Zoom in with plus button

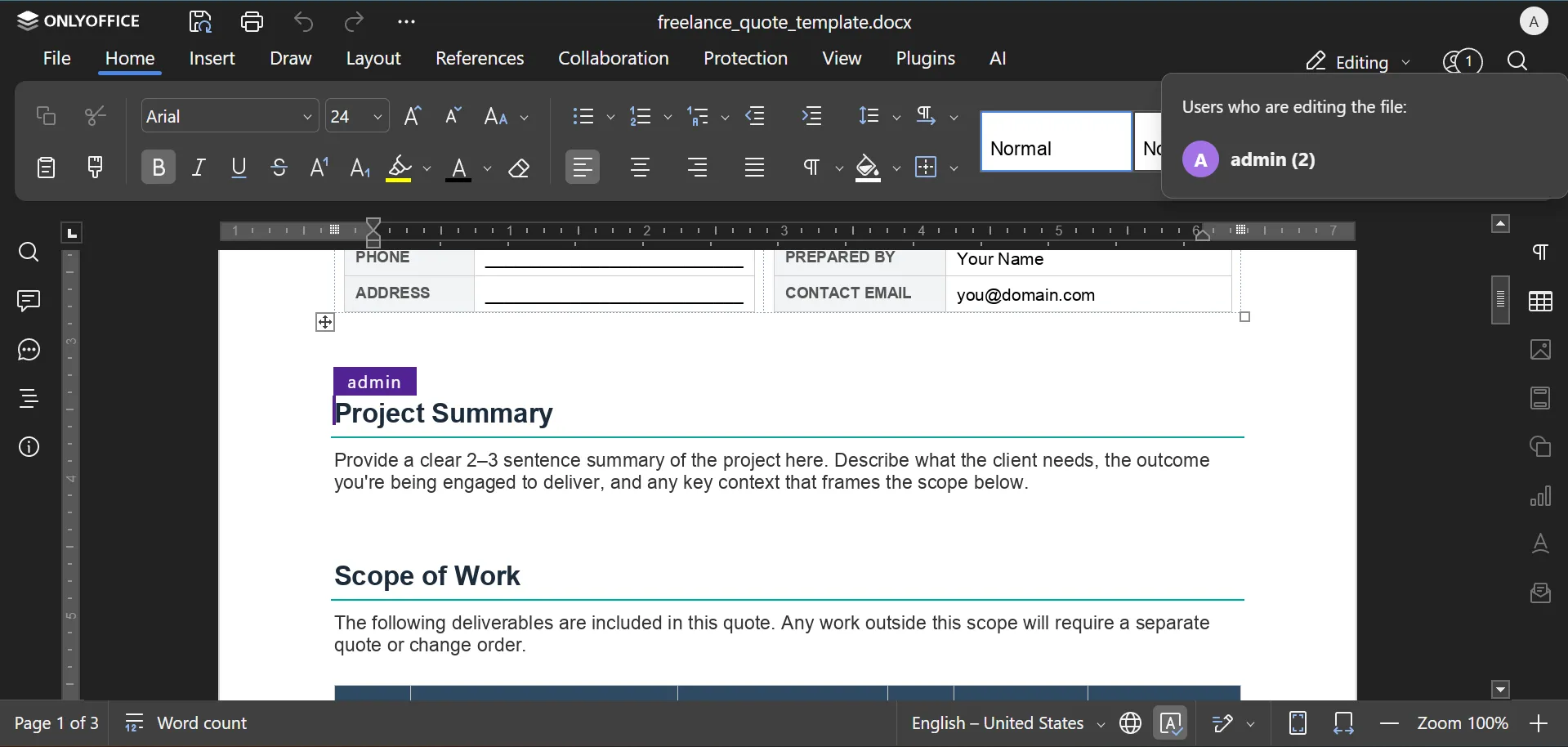click(x=1539, y=724)
